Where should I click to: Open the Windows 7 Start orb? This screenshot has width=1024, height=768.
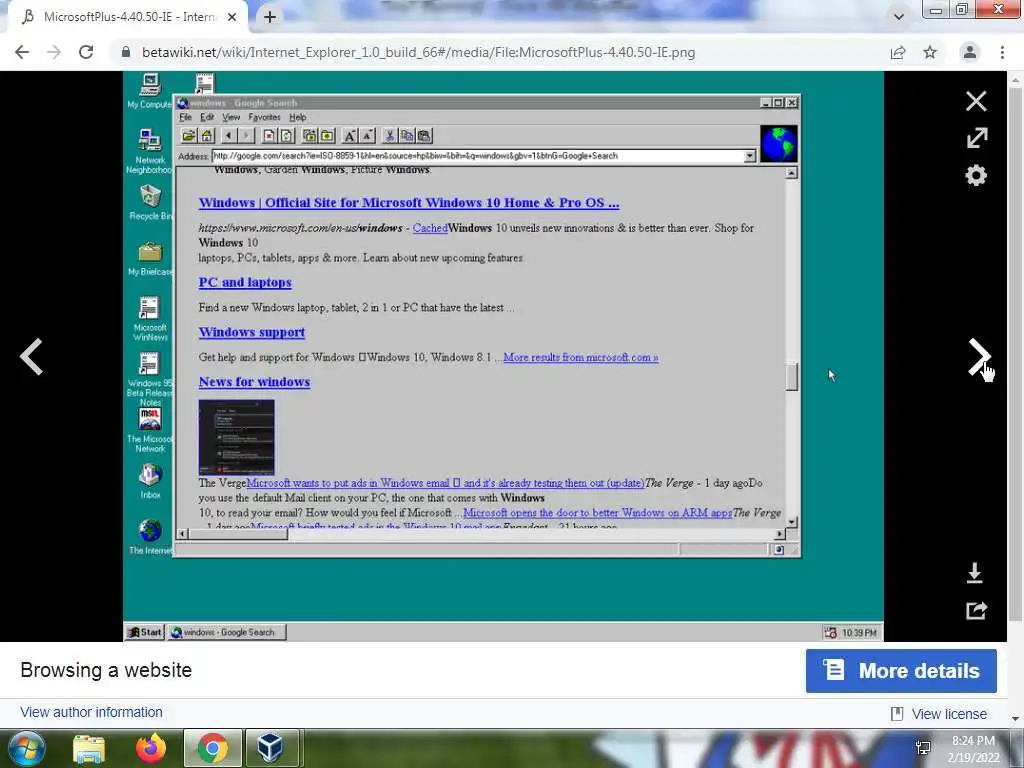point(27,749)
